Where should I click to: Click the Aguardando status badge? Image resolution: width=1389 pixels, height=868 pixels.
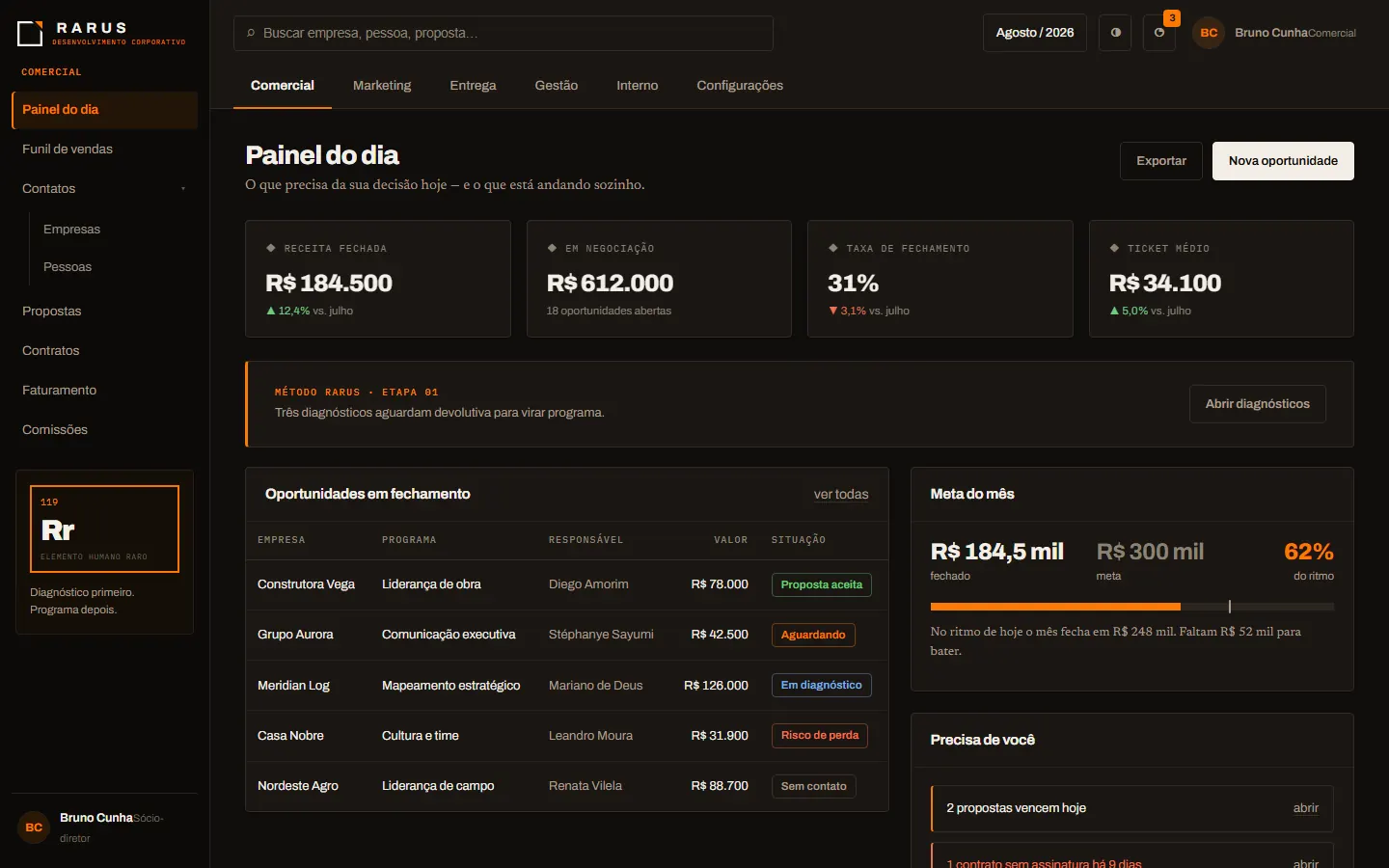tap(813, 635)
